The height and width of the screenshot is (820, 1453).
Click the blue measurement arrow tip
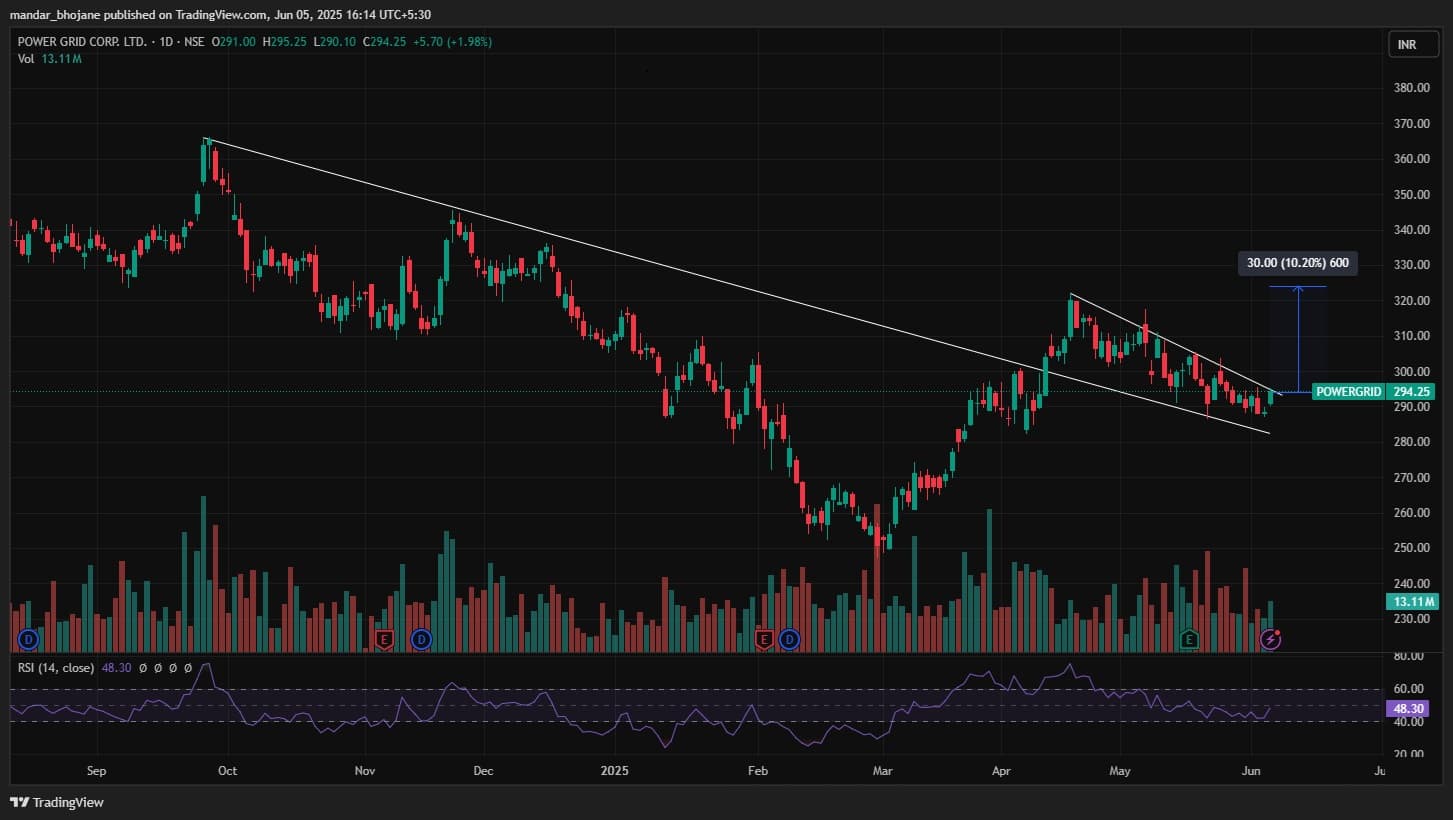coord(1298,289)
